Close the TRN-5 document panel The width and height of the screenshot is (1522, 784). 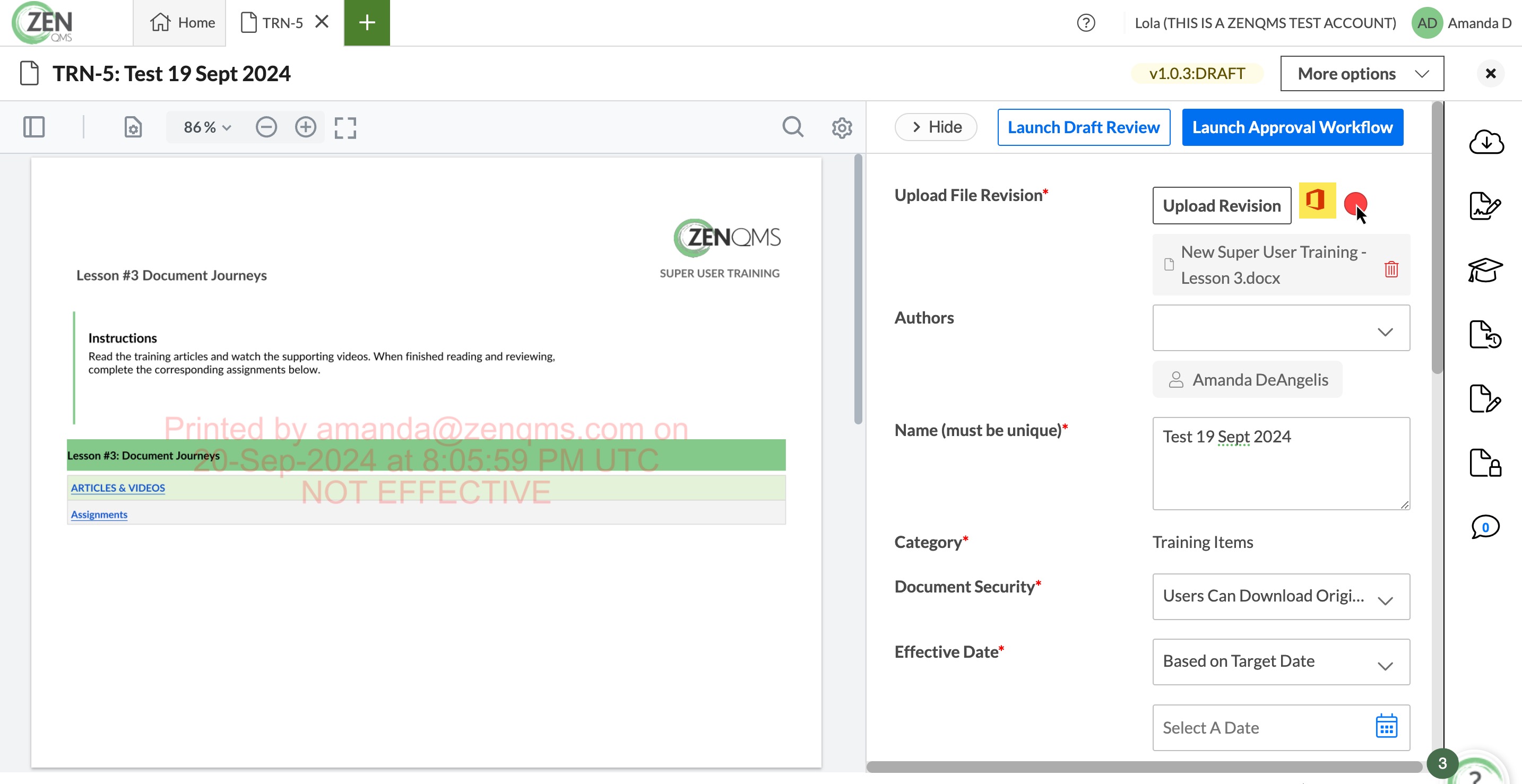(x=1490, y=73)
